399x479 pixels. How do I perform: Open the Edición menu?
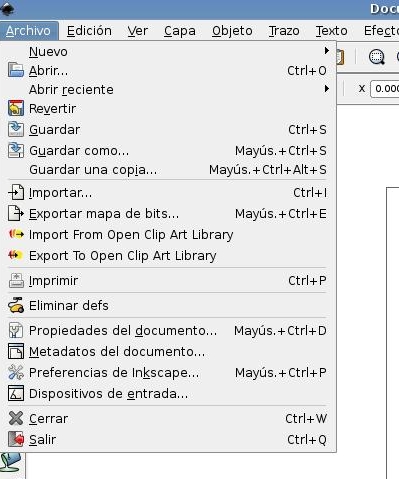(89, 31)
